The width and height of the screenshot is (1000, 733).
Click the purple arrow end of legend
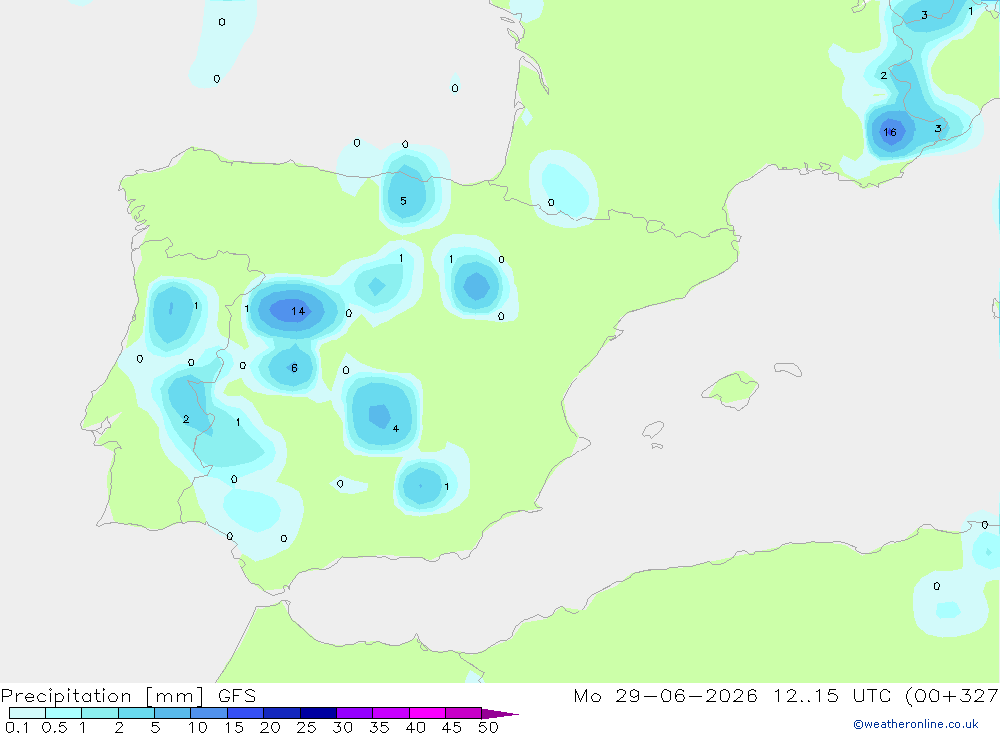(x=500, y=714)
